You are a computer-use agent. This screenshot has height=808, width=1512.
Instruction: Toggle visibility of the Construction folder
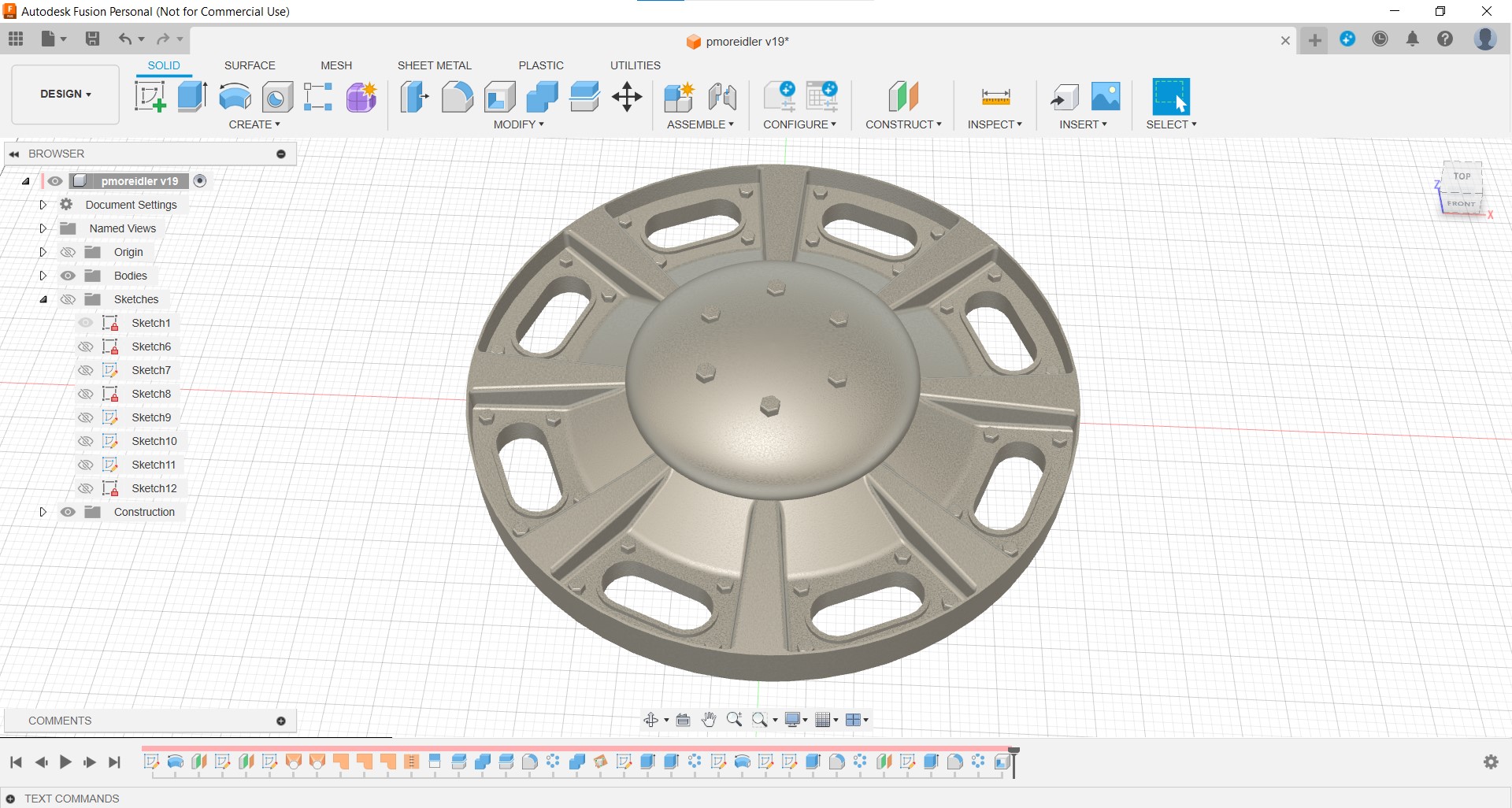[x=69, y=512]
